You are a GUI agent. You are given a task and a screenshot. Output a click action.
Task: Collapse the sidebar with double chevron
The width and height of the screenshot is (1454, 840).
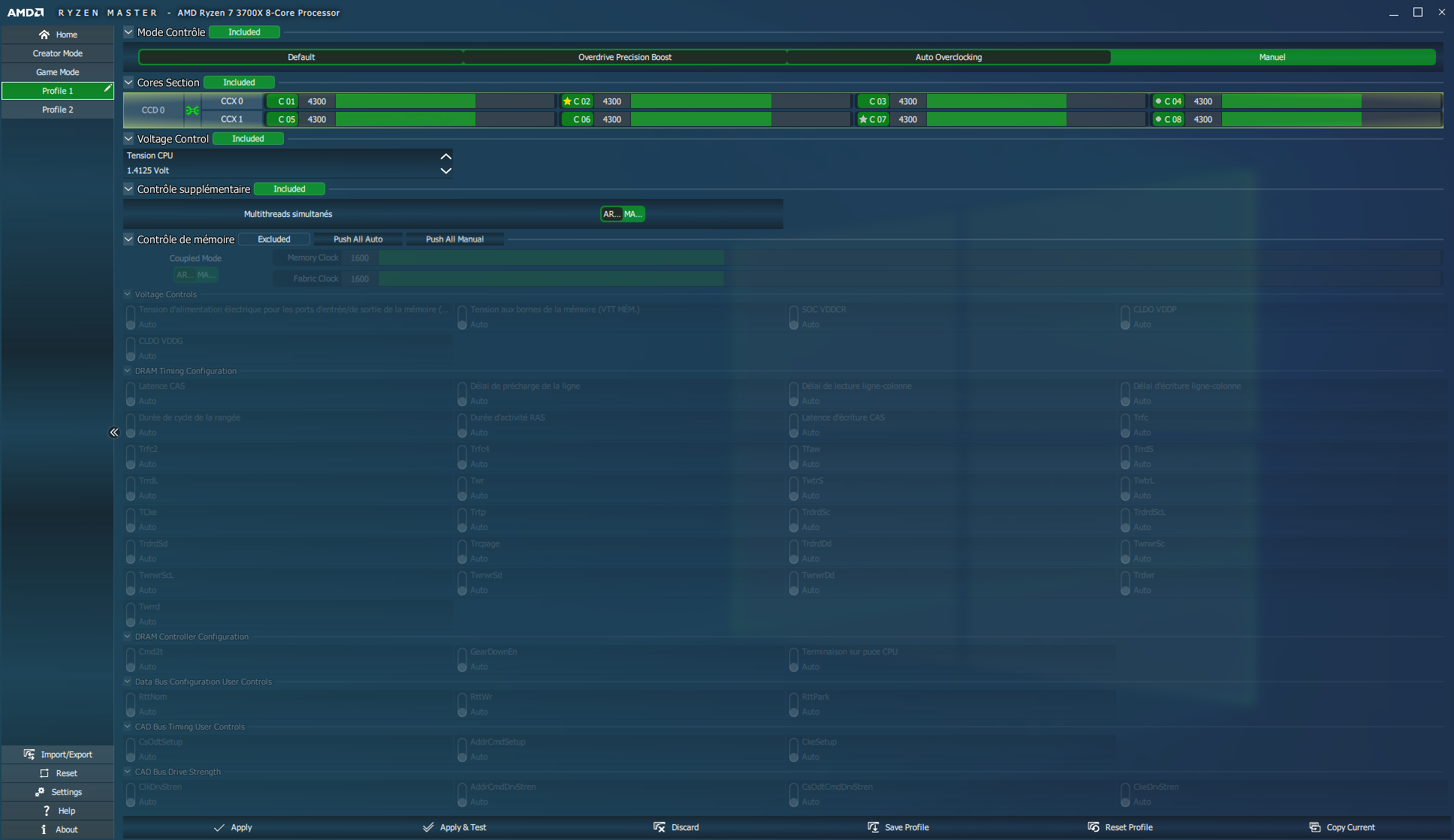click(x=114, y=432)
